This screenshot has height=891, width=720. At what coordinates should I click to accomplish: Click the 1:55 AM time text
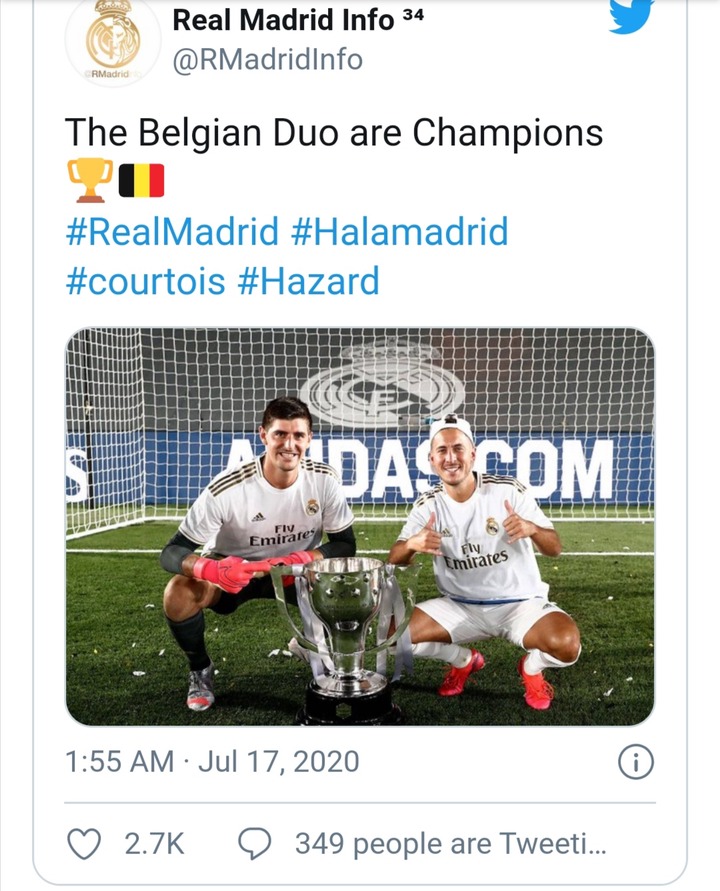pyautogui.click(x=119, y=761)
